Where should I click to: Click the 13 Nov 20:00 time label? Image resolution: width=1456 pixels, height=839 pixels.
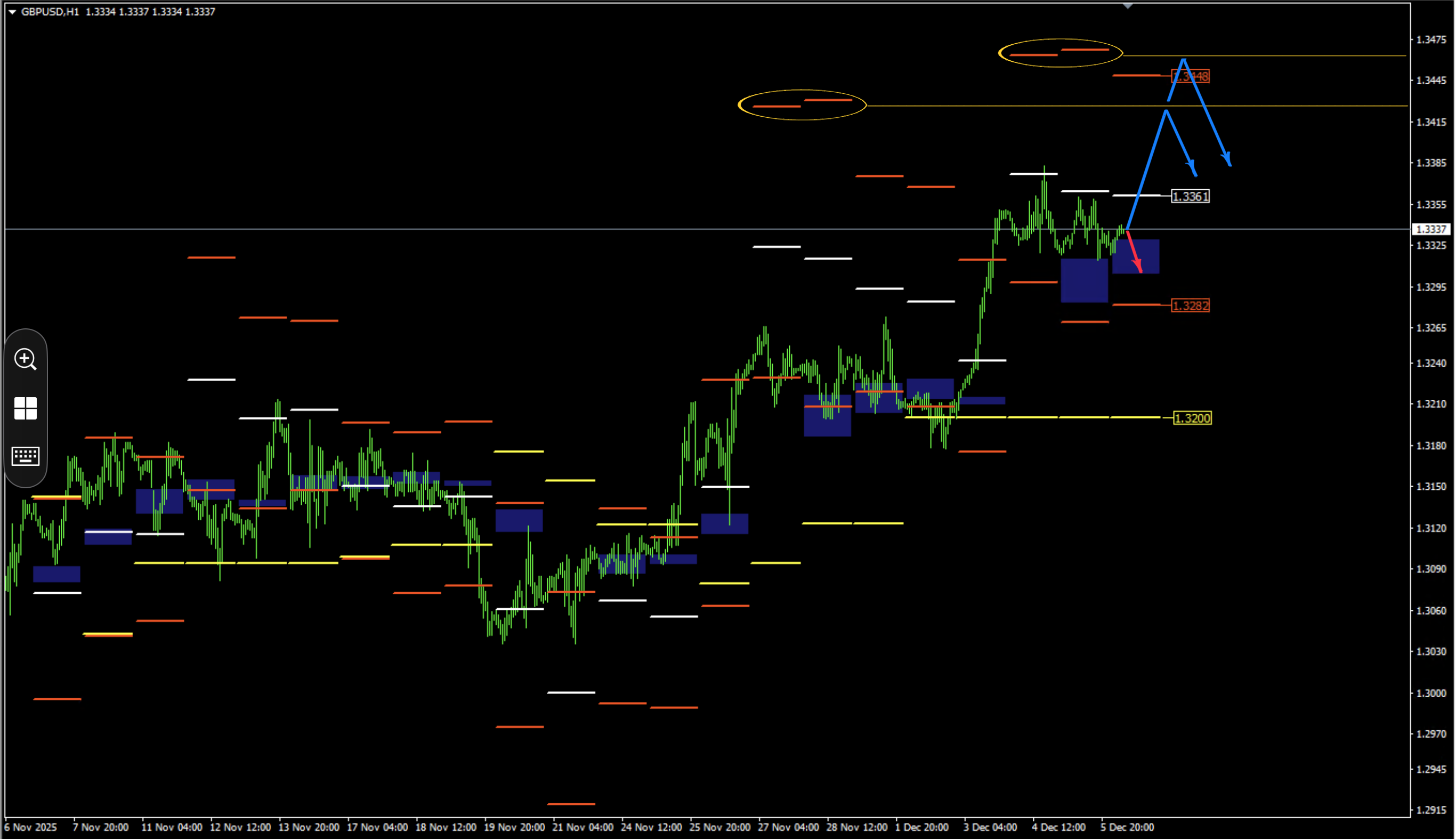(309, 827)
